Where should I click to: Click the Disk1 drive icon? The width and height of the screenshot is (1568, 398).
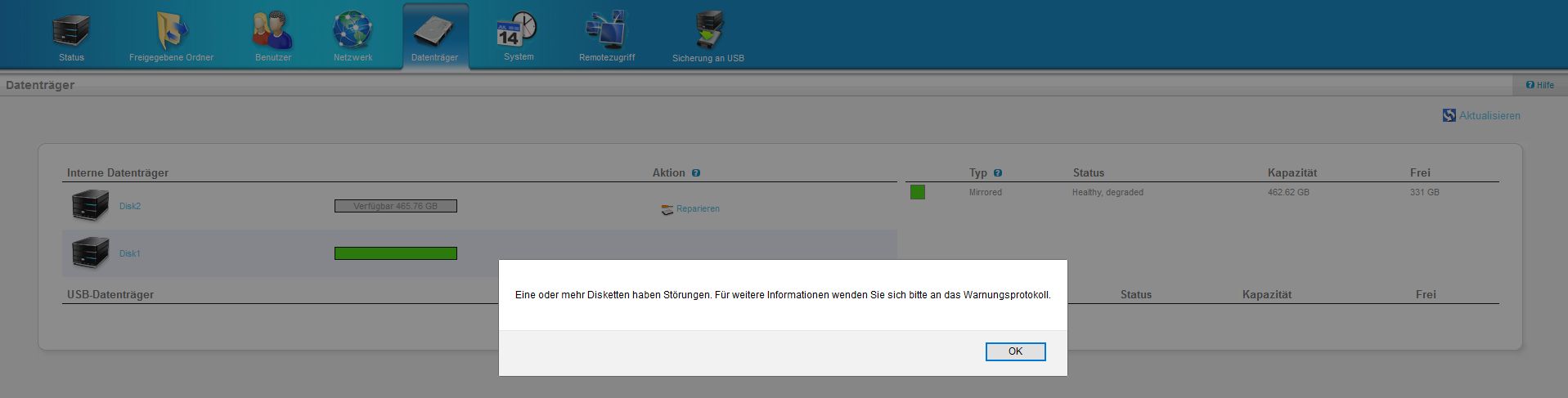90,252
